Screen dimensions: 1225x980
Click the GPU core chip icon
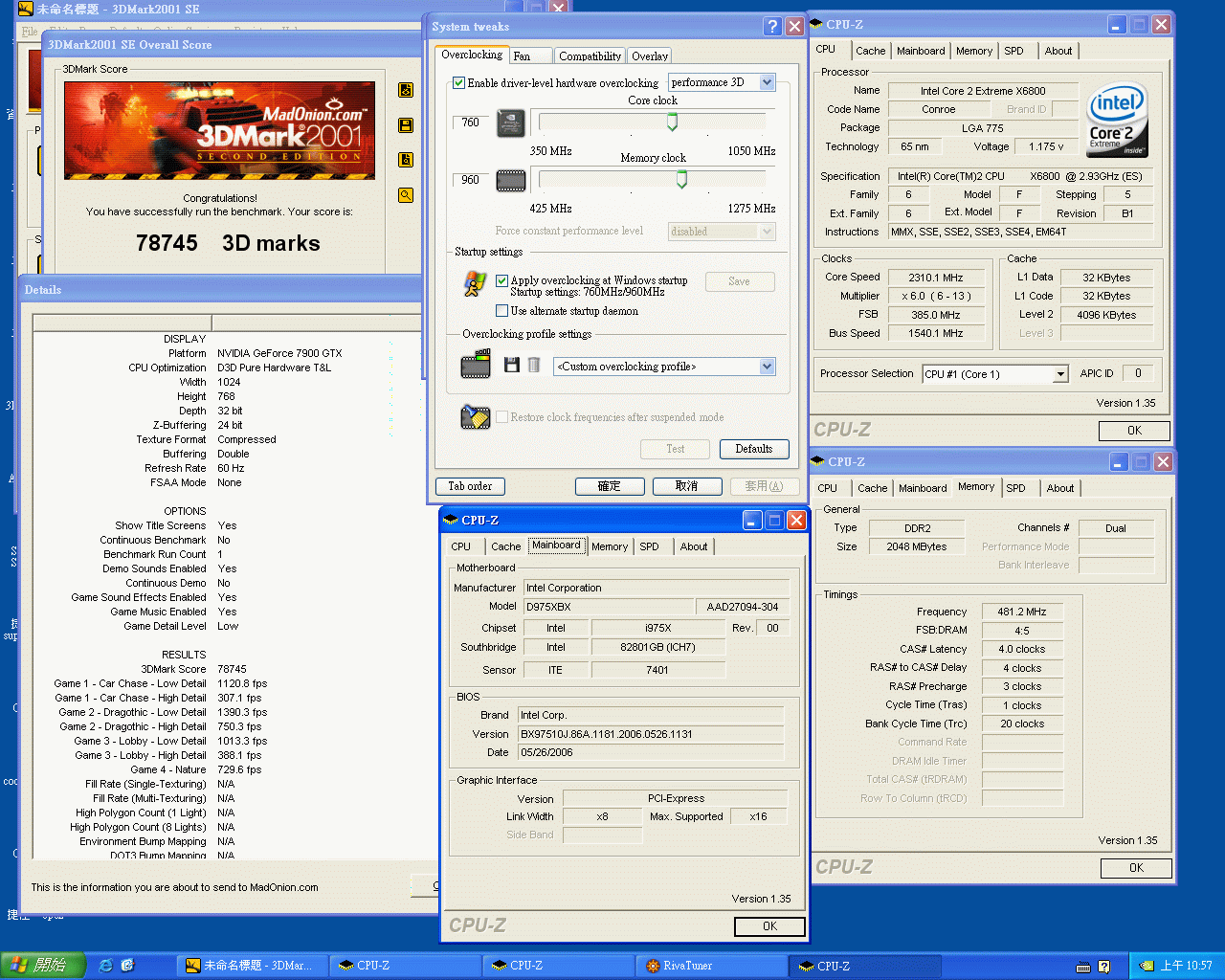tap(511, 123)
